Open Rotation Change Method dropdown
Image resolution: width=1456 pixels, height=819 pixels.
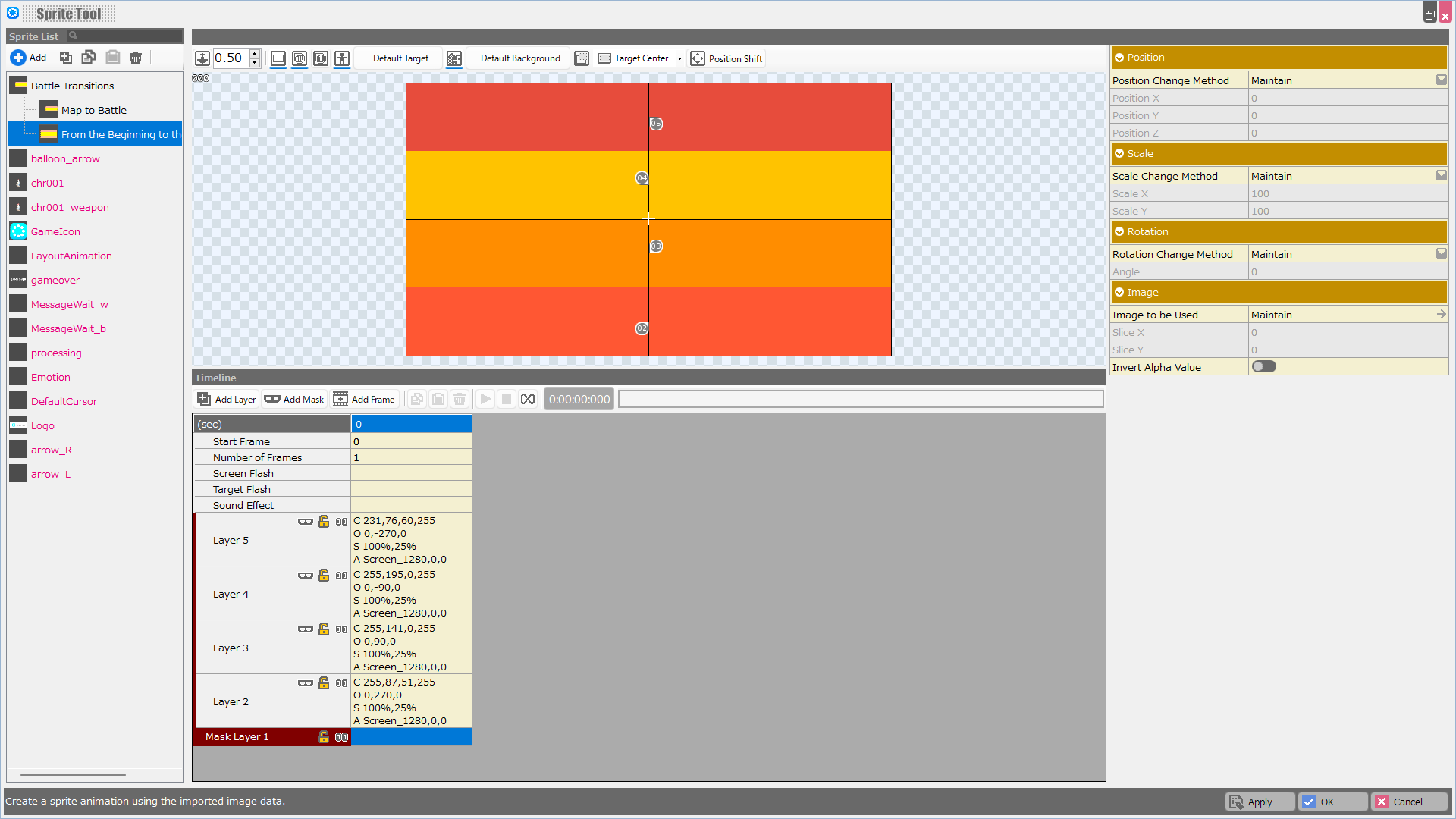(x=1441, y=254)
